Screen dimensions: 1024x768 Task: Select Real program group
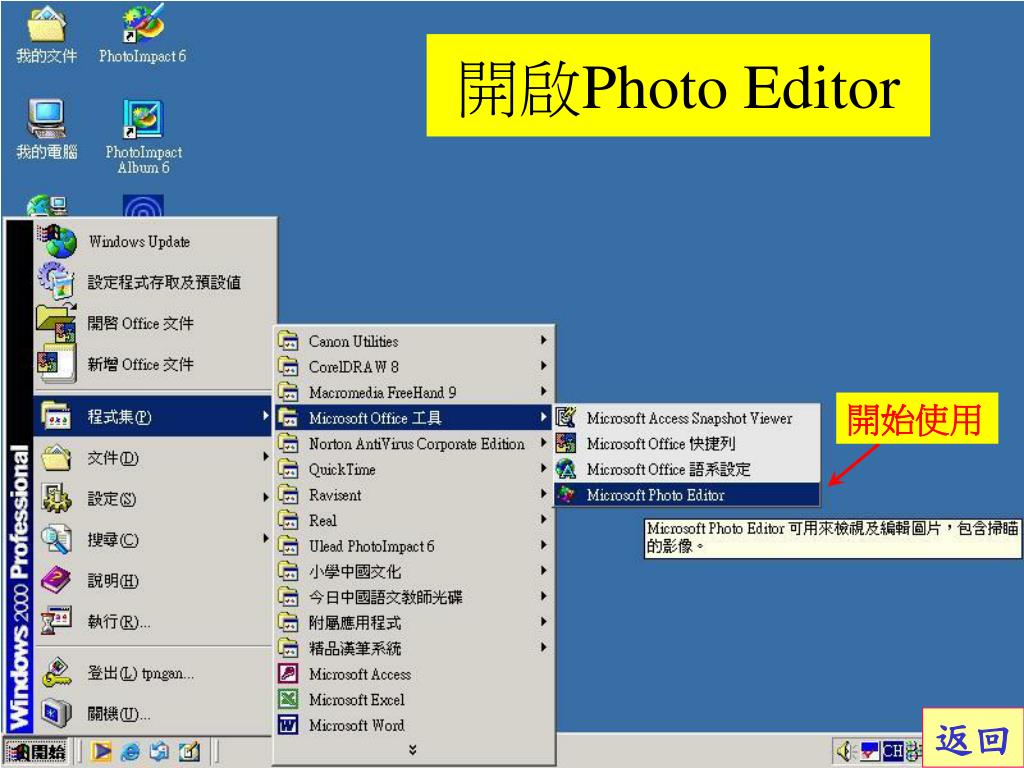pyautogui.click(x=413, y=520)
